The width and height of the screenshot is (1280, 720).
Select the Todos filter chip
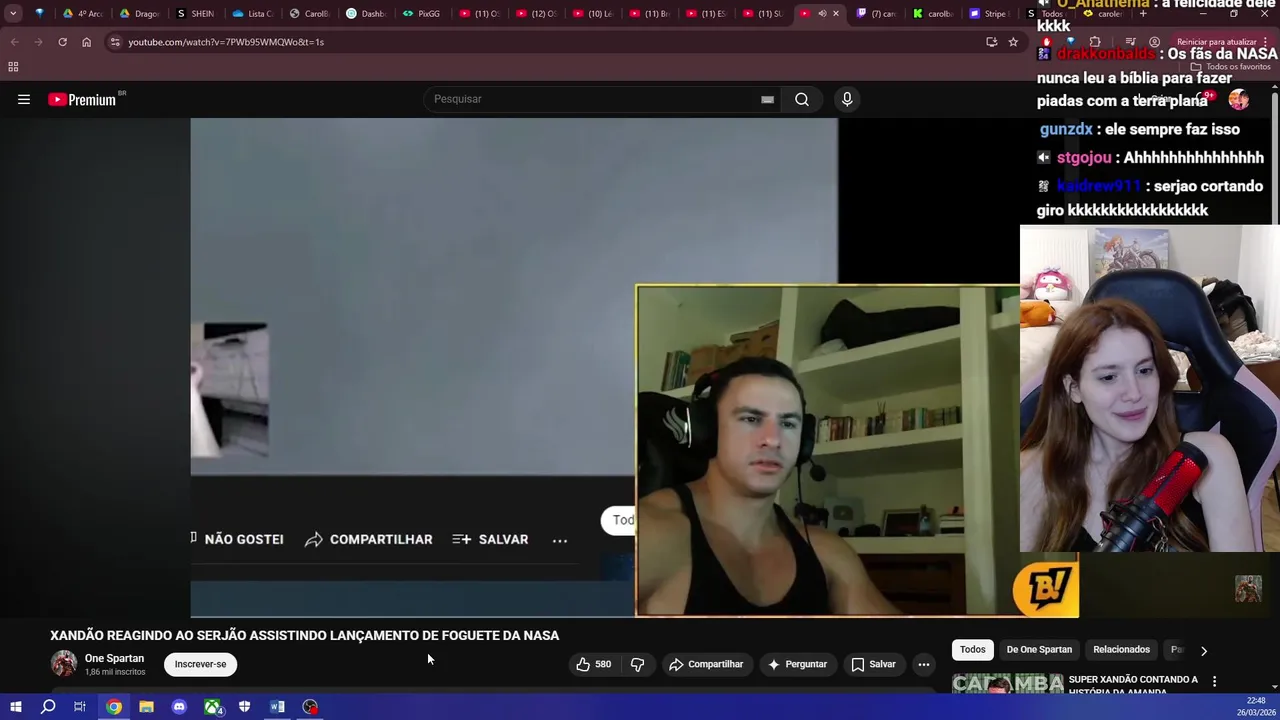tap(972, 650)
